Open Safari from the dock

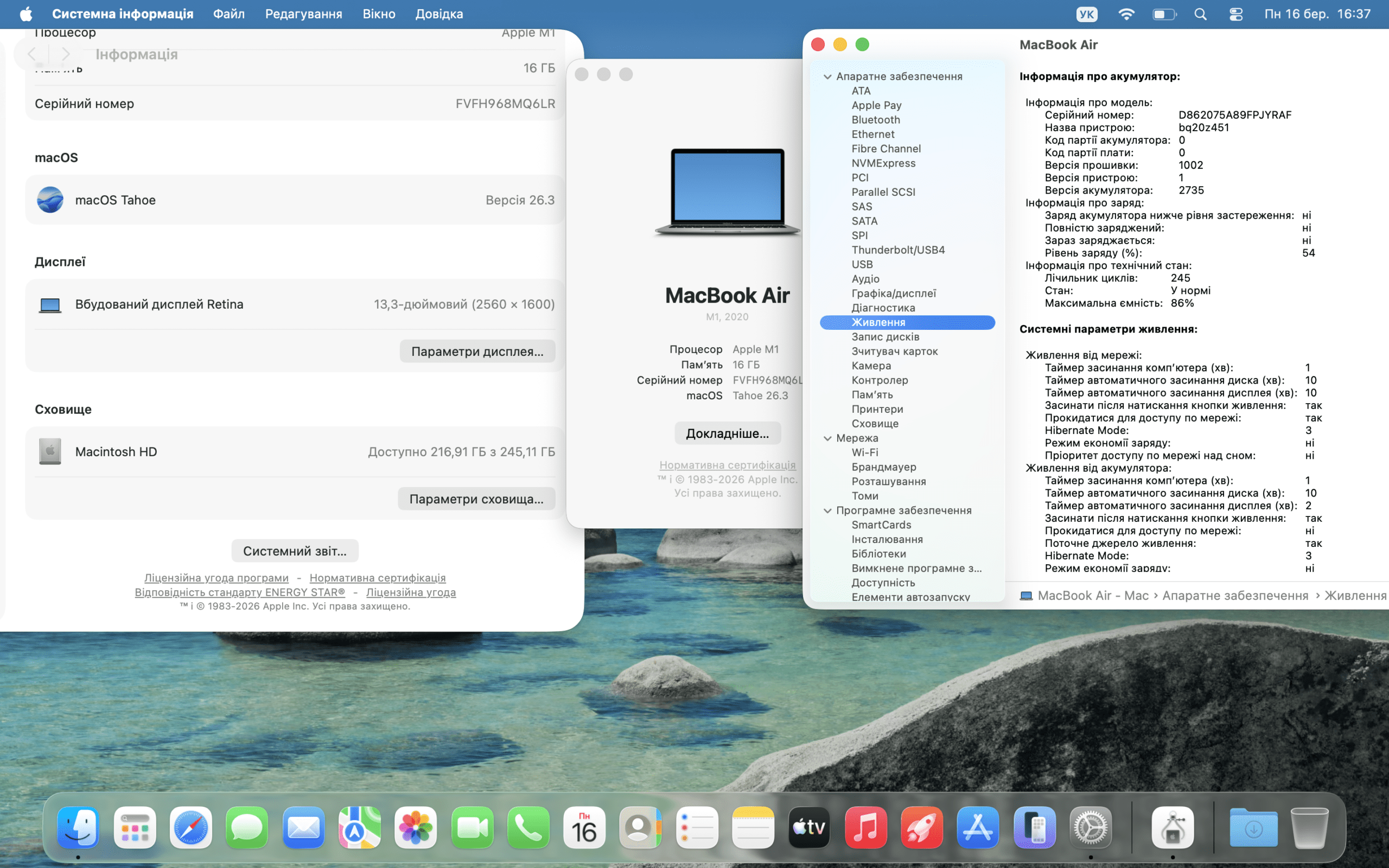pyautogui.click(x=190, y=827)
